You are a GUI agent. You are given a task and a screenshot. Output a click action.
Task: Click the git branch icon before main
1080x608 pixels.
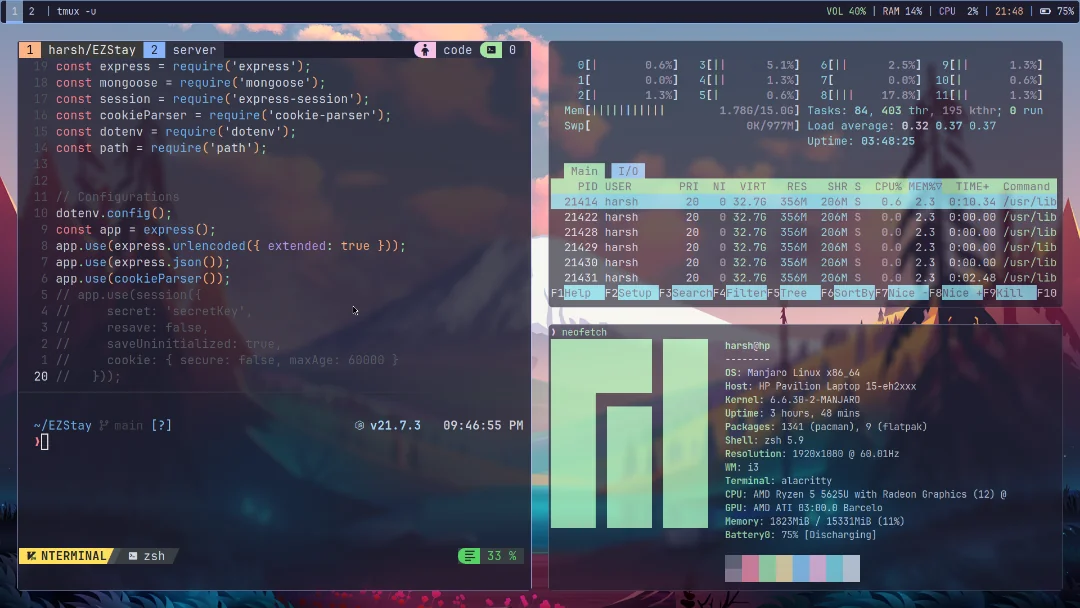click(x=104, y=426)
